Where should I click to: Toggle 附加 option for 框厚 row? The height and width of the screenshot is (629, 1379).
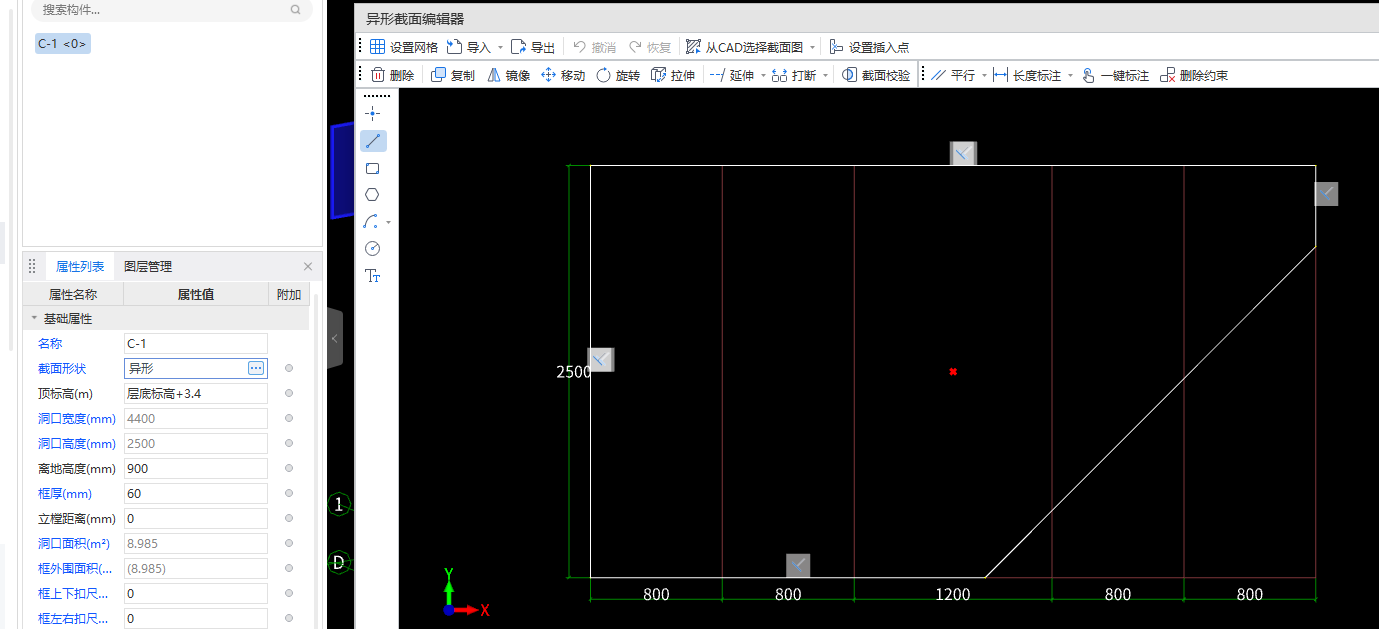point(289,494)
